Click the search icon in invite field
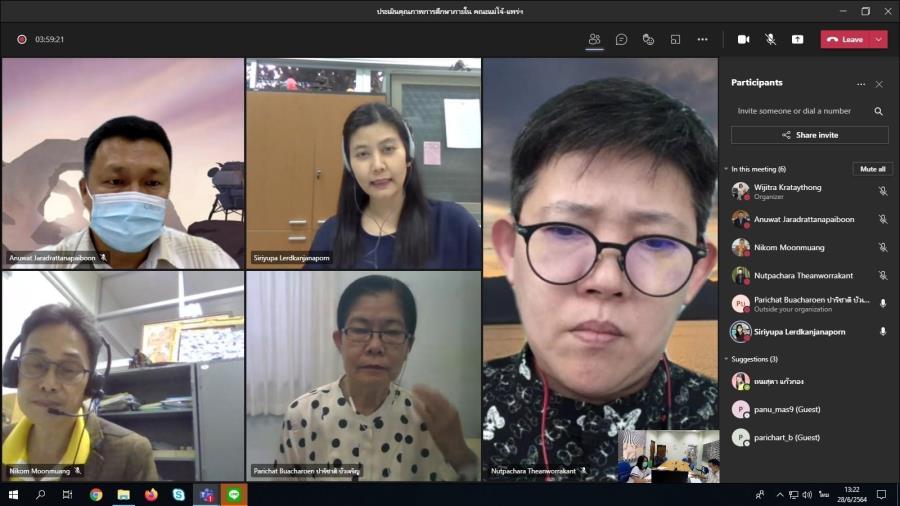 pyautogui.click(x=878, y=111)
